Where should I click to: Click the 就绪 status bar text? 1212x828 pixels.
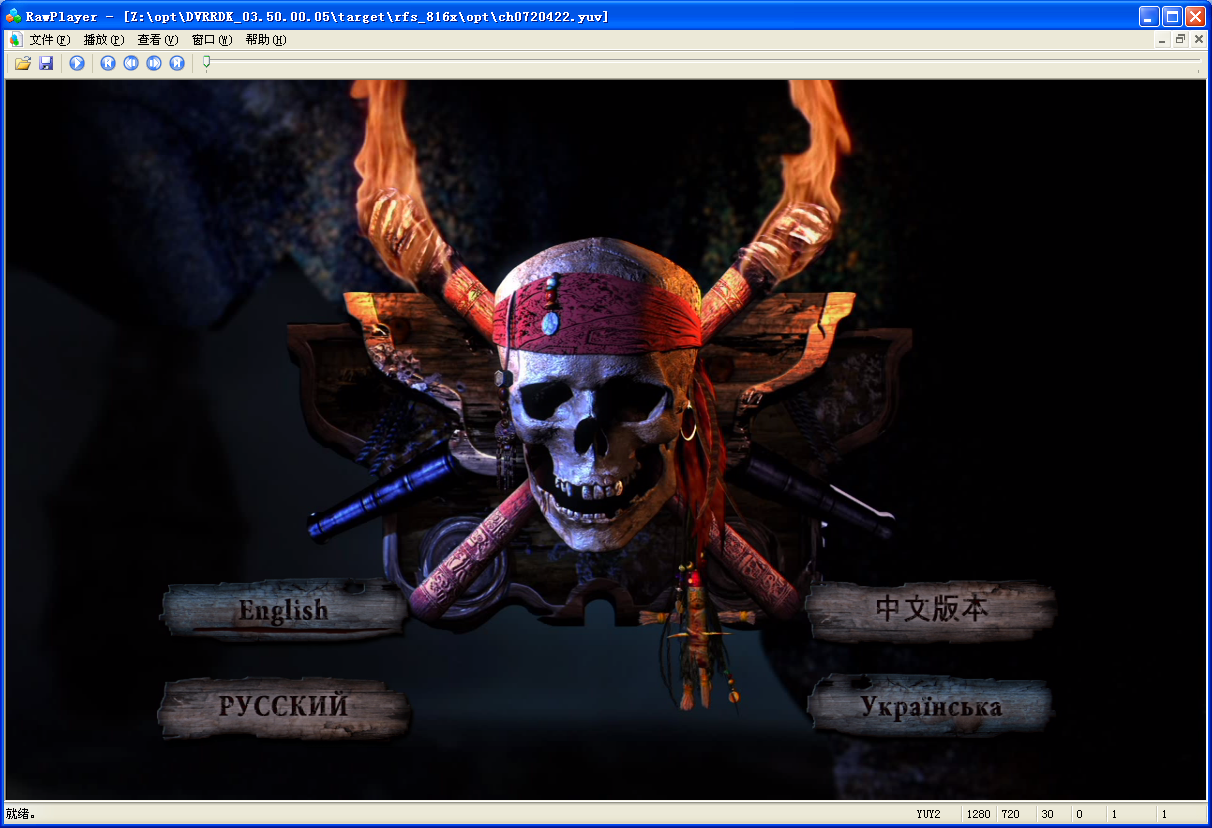point(21,814)
